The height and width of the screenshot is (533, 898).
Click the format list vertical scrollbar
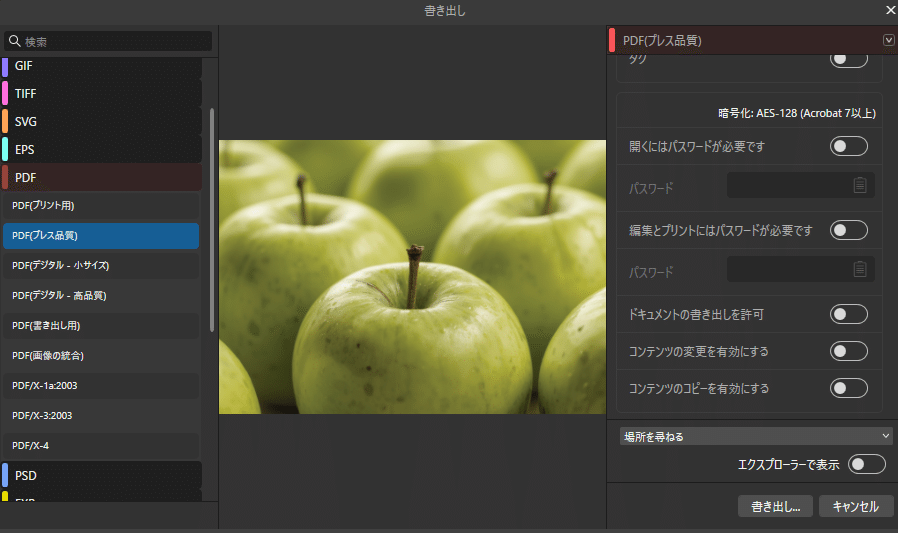coord(212,220)
